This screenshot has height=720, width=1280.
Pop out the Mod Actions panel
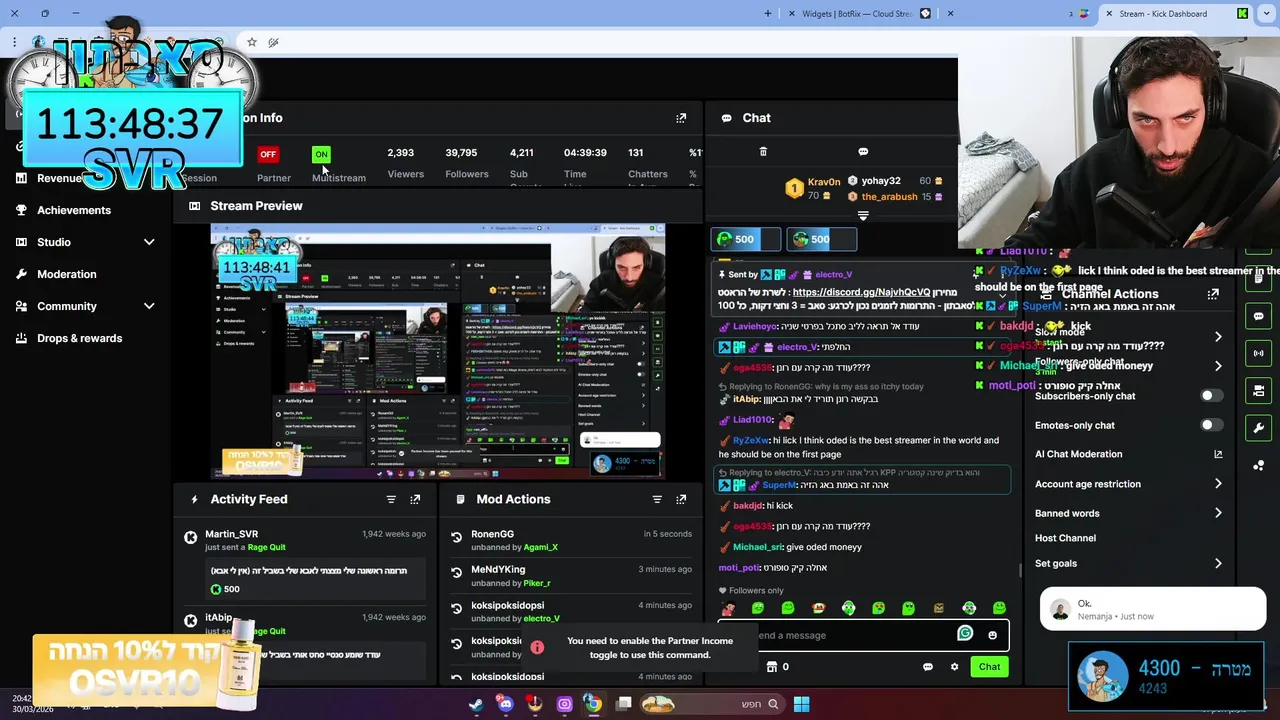click(x=681, y=499)
